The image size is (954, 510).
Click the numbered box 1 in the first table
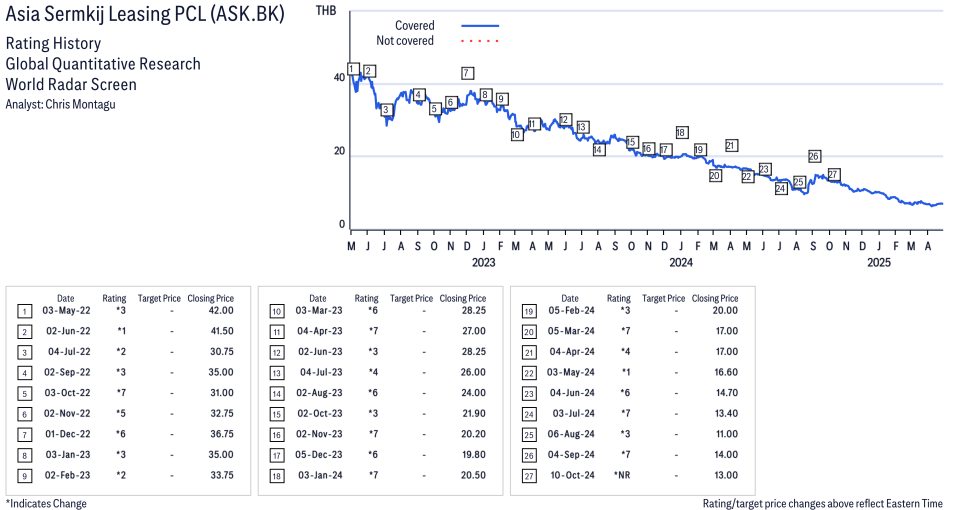point(24,312)
